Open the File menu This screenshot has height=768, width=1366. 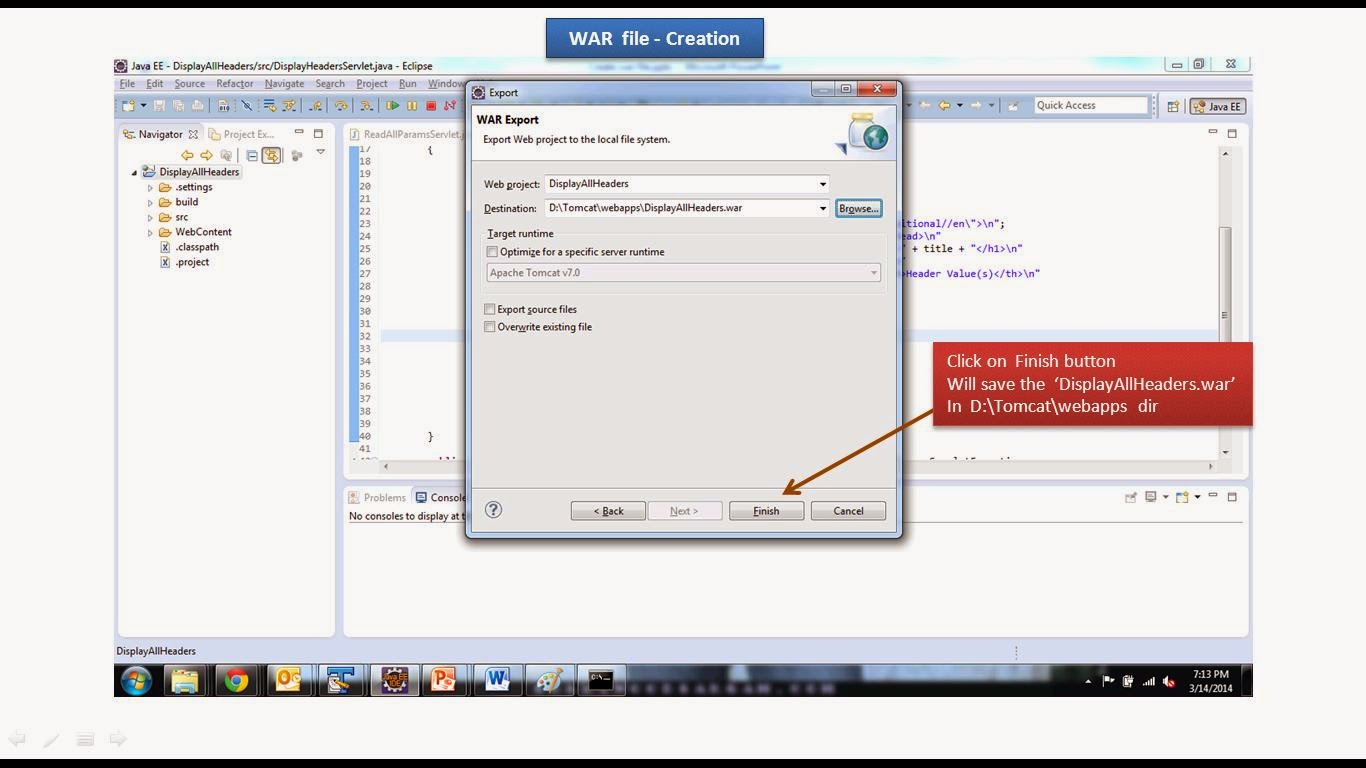pyautogui.click(x=126, y=83)
